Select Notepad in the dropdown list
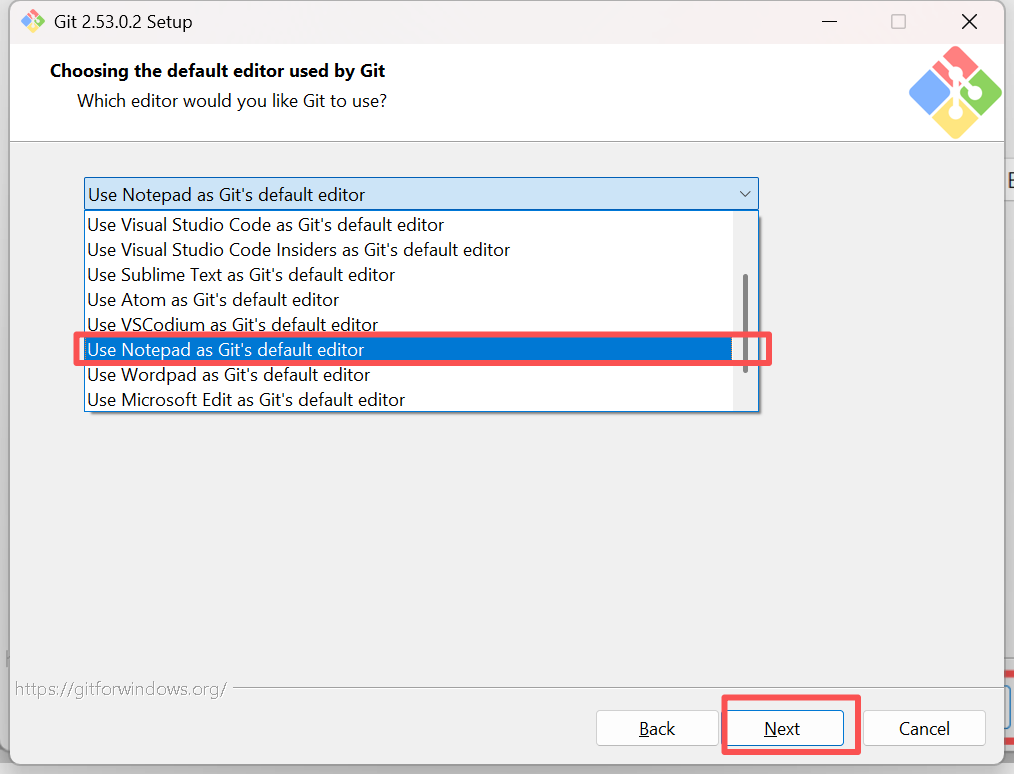 [x=409, y=350]
